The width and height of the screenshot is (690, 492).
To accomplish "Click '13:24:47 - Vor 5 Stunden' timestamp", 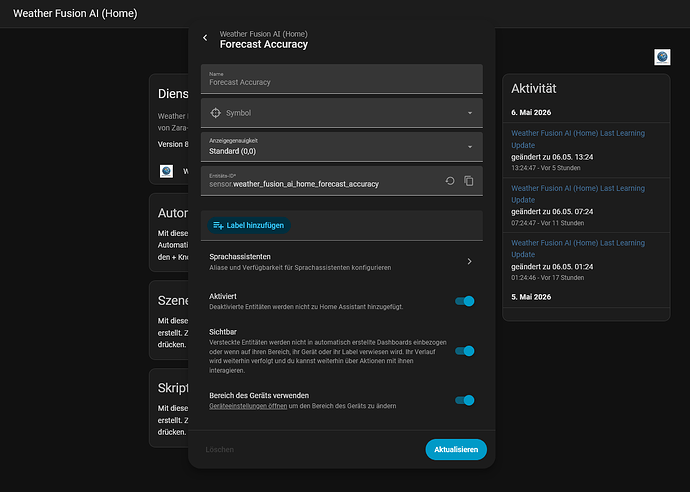I will (546, 168).
